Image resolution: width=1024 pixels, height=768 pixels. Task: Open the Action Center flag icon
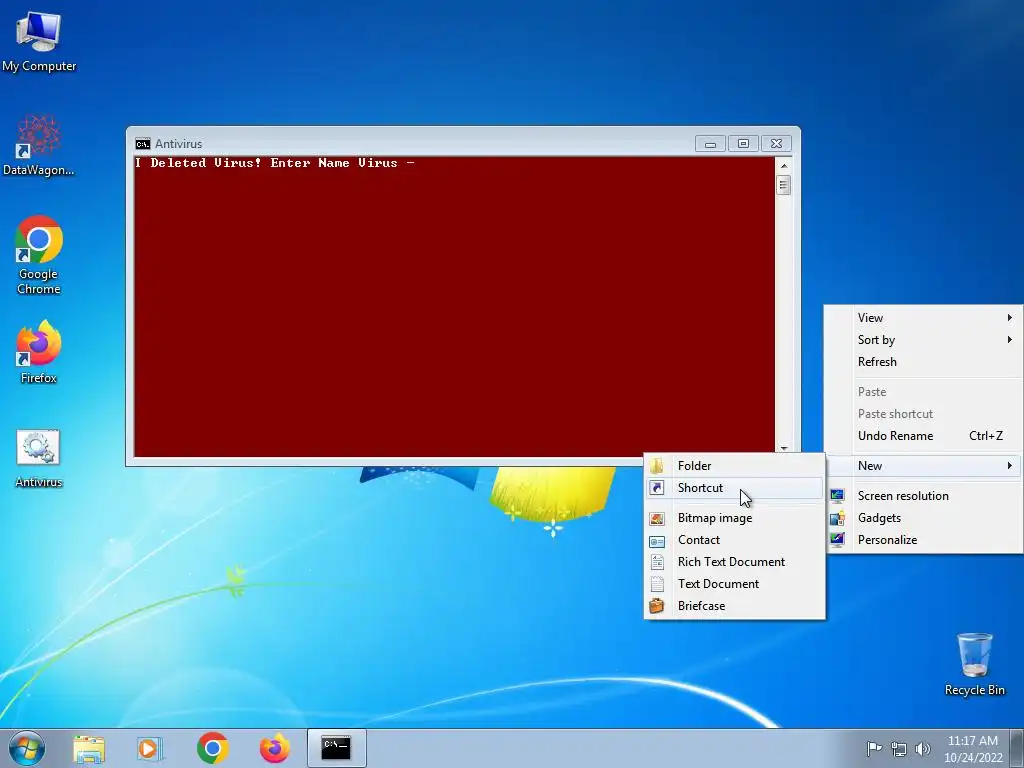point(874,748)
